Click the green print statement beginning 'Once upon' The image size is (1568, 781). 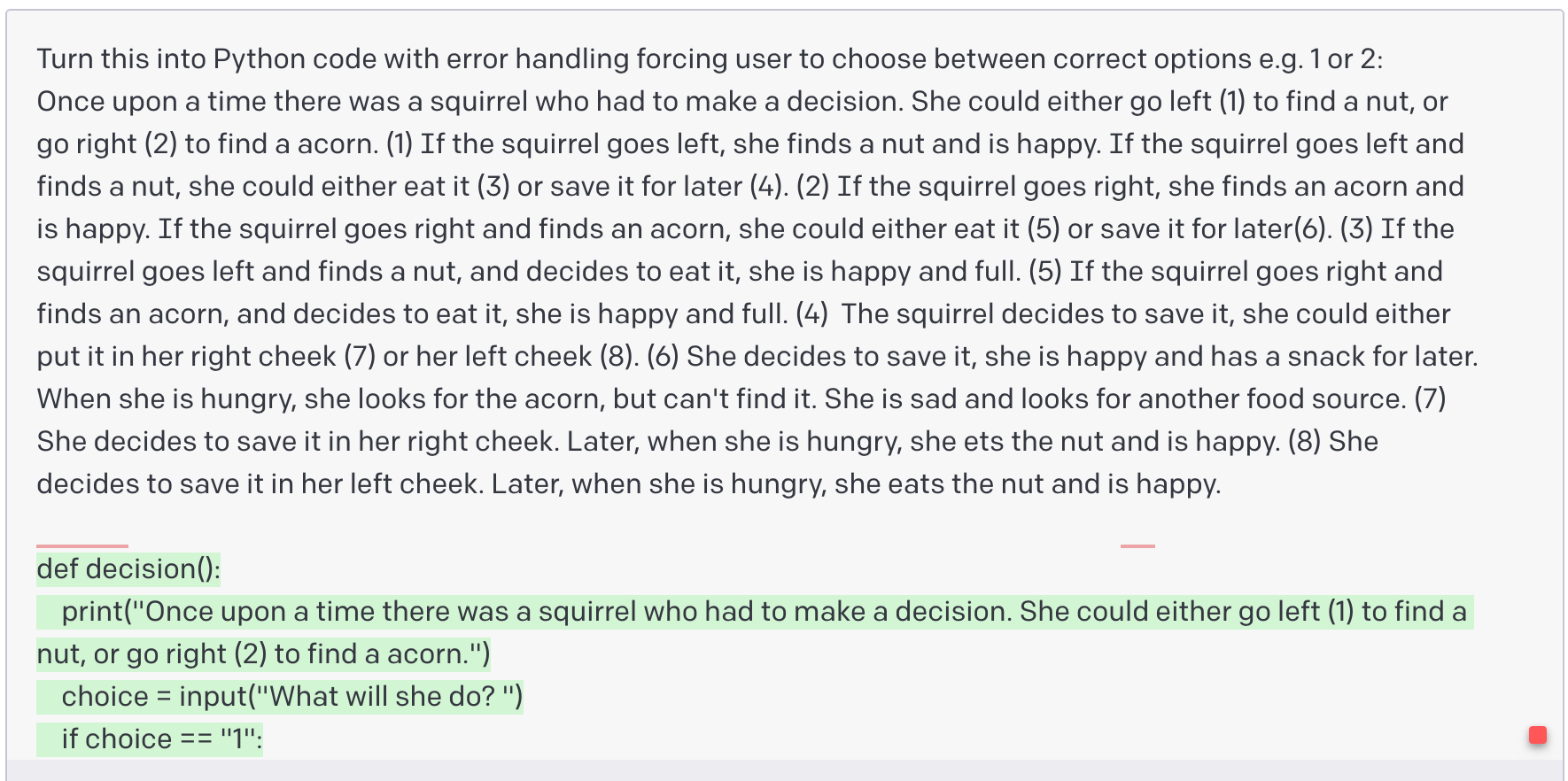755,611
